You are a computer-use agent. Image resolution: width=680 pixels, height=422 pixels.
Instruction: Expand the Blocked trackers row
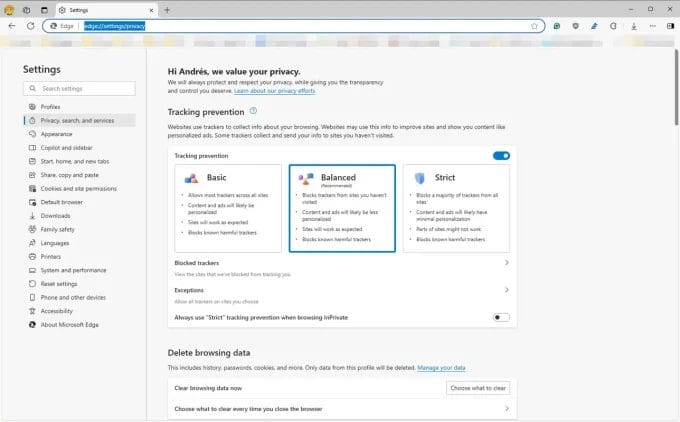pyautogui.click(x=506, y=262)
